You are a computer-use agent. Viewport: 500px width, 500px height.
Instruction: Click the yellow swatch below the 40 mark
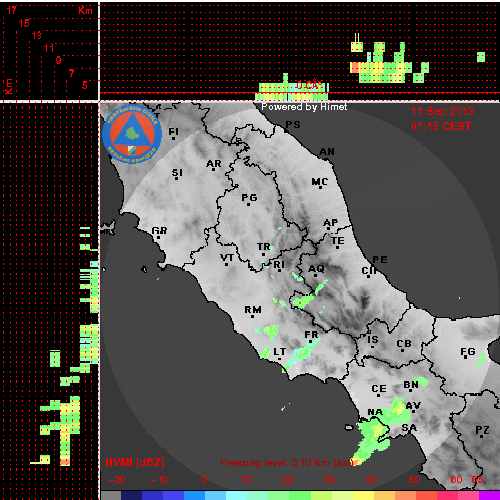pos(364,495)
